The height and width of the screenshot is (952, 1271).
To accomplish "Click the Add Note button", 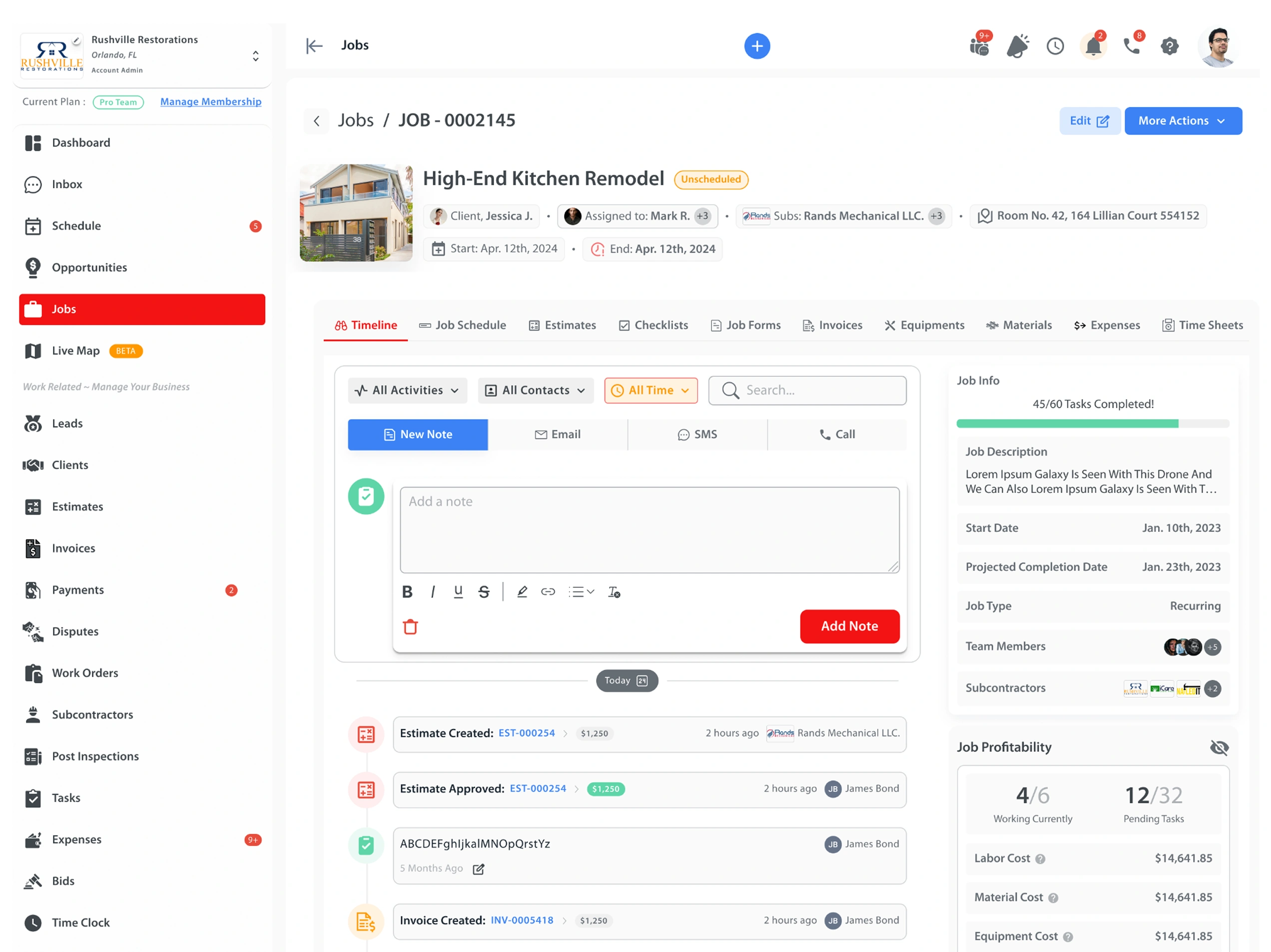I will (x=849, y=626).
